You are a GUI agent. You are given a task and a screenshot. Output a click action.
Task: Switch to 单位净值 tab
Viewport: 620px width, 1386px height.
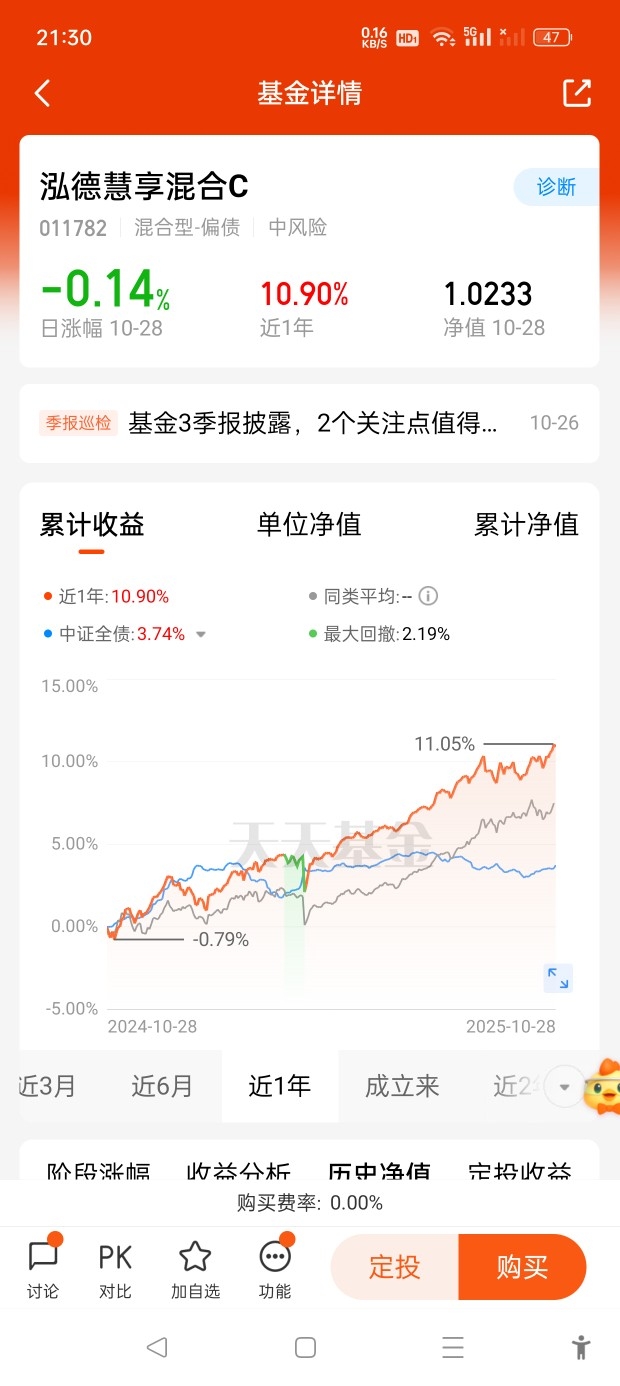point(309,524)
